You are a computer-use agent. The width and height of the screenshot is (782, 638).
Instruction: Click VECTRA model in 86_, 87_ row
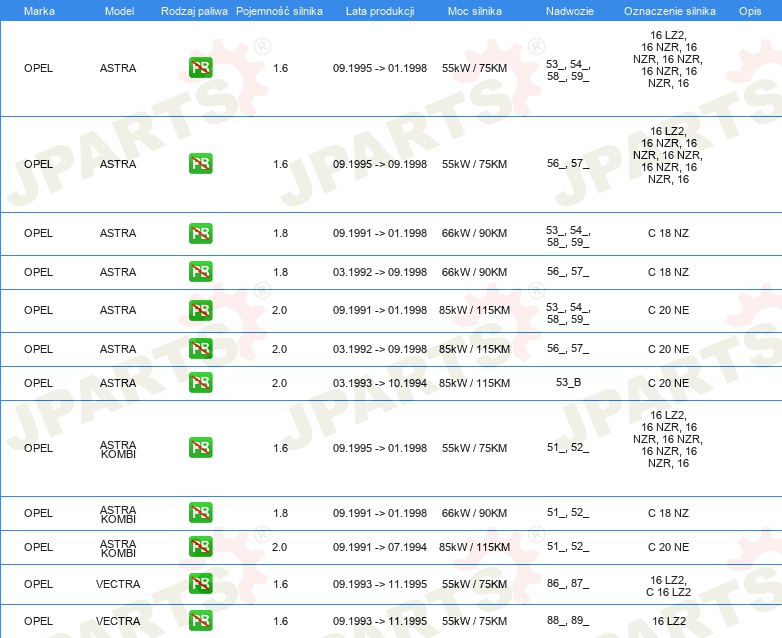[118, 584]
